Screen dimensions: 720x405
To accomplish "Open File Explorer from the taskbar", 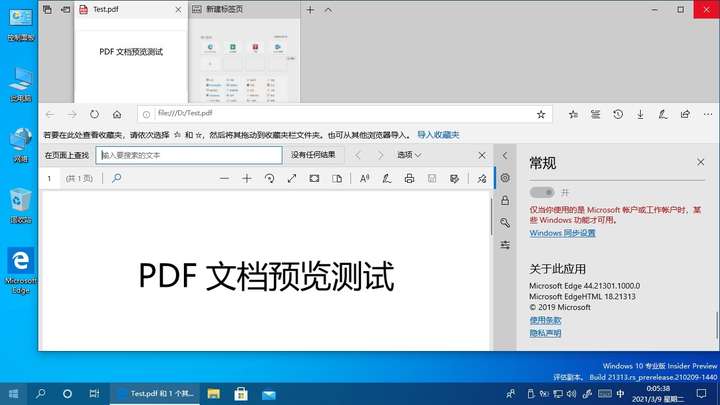I will coord(214,394).
